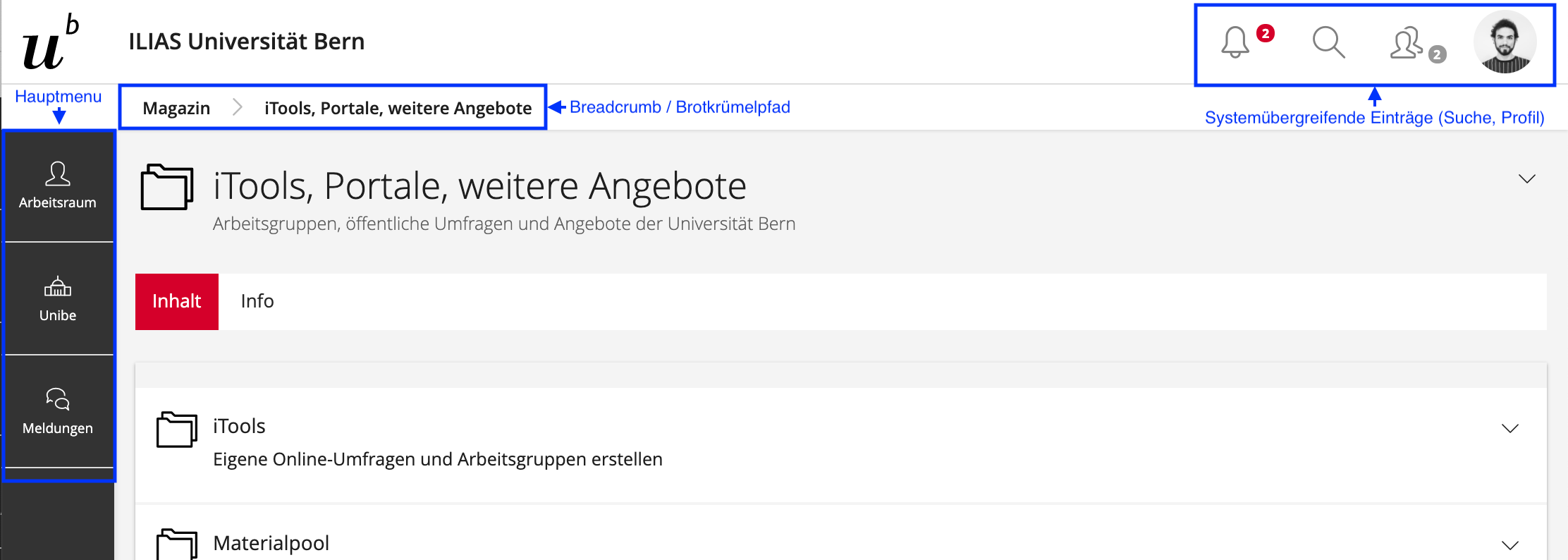Click the page heading iTools, Portale, weitere Angebote
Image resolution: width=1568 pixels, height=560 pixels.
[x=479, y=186]
